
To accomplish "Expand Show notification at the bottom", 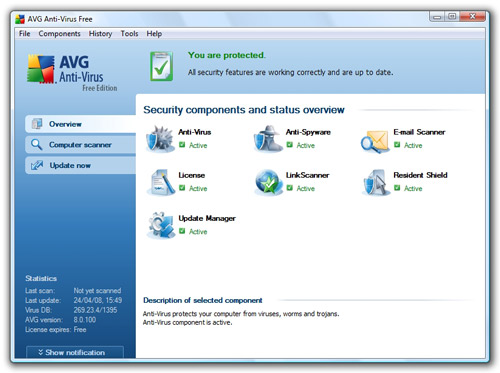I will (x=75, y=352).
